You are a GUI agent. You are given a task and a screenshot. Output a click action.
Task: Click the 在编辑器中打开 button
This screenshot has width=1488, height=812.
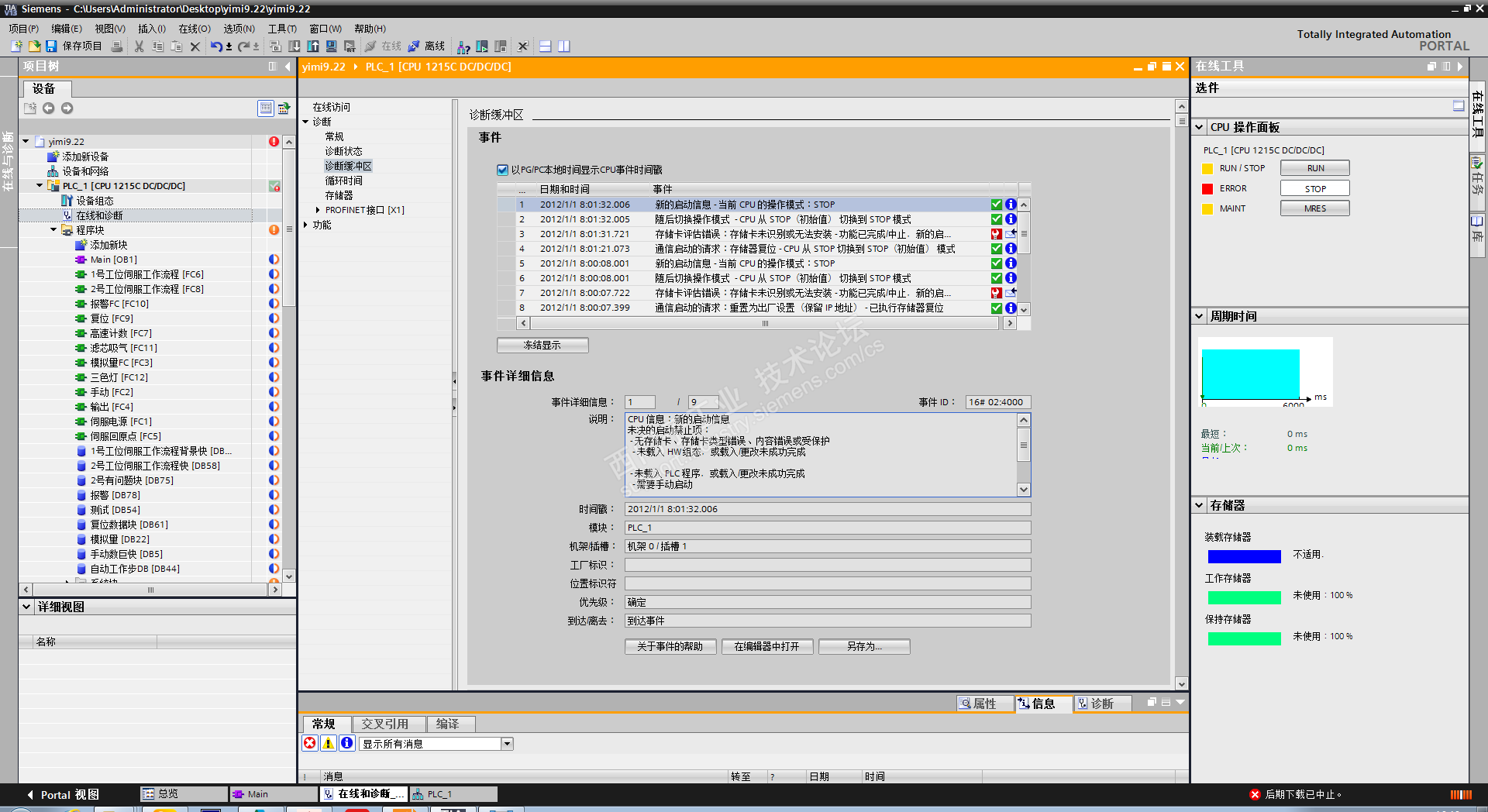click(766, 646)
